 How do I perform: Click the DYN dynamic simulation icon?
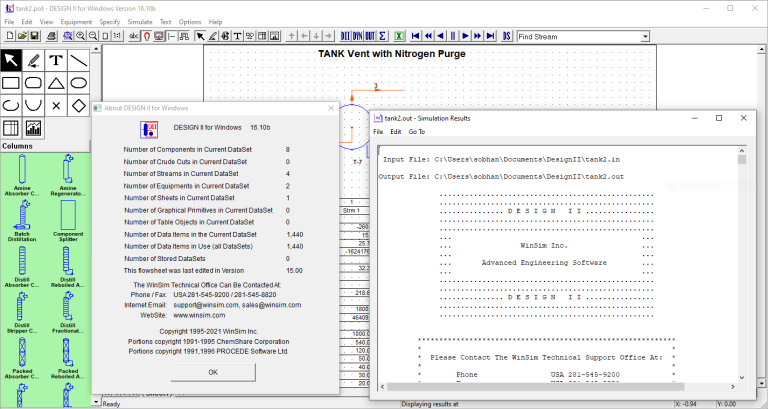[x=358, y=36]
